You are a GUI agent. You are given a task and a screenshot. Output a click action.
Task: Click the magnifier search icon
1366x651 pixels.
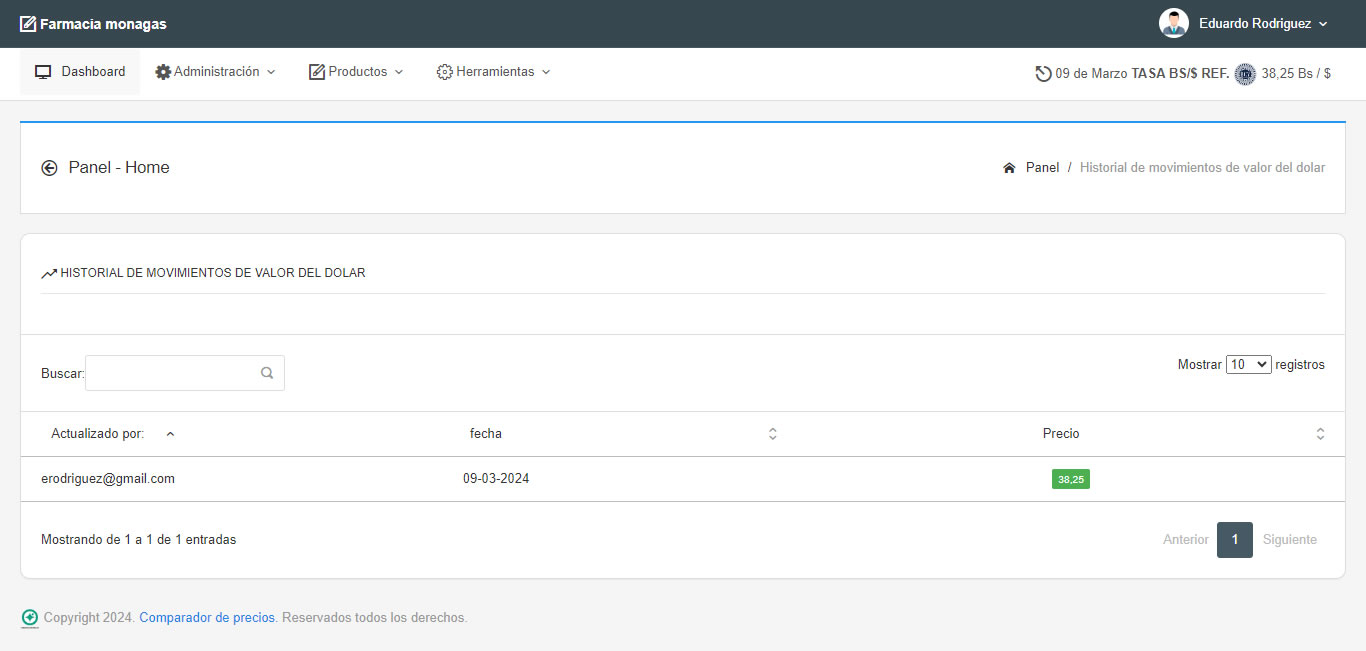tap(267, 373)
